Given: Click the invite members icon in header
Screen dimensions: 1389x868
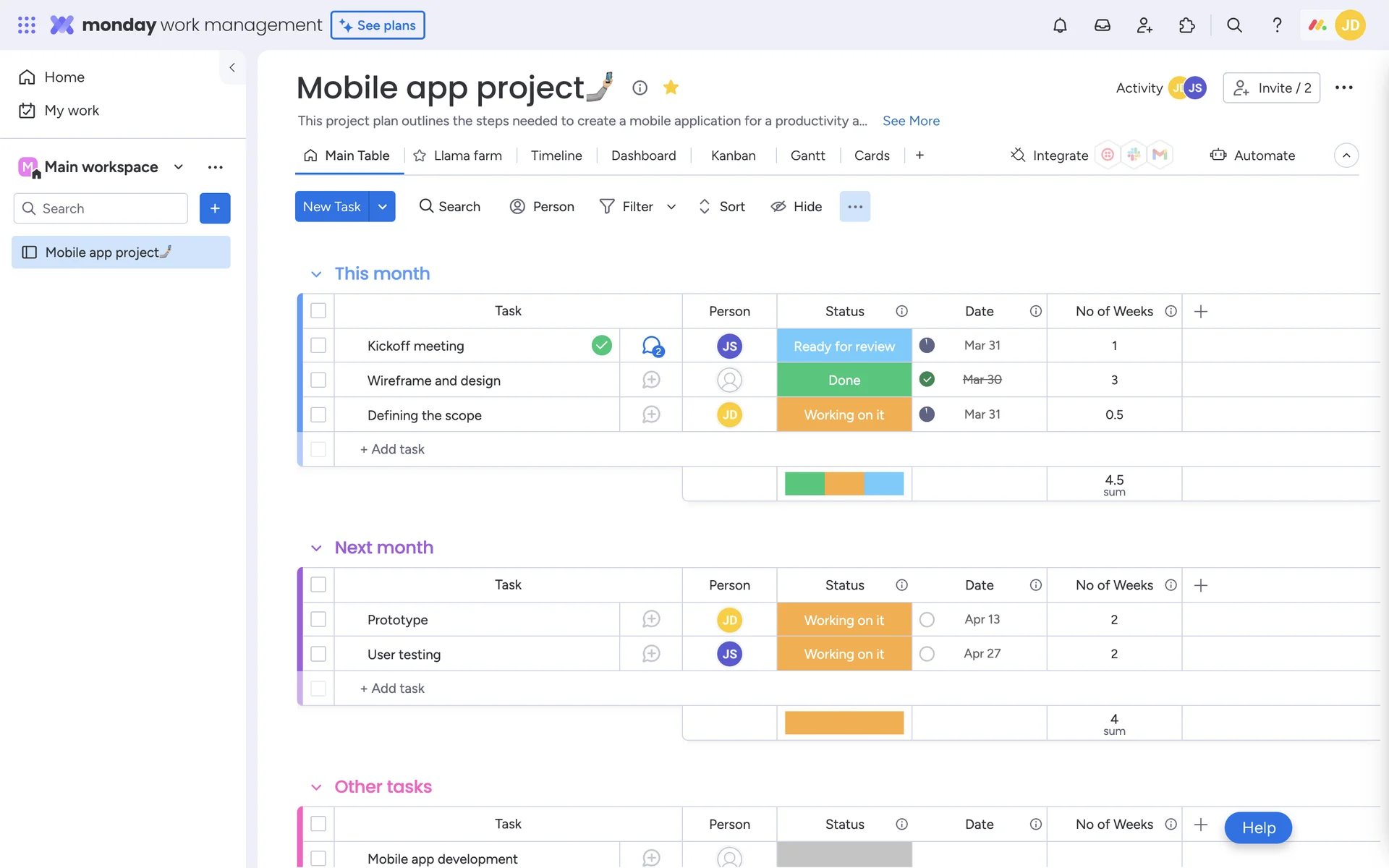Looking at the screenshot, I should point(1144,25).
